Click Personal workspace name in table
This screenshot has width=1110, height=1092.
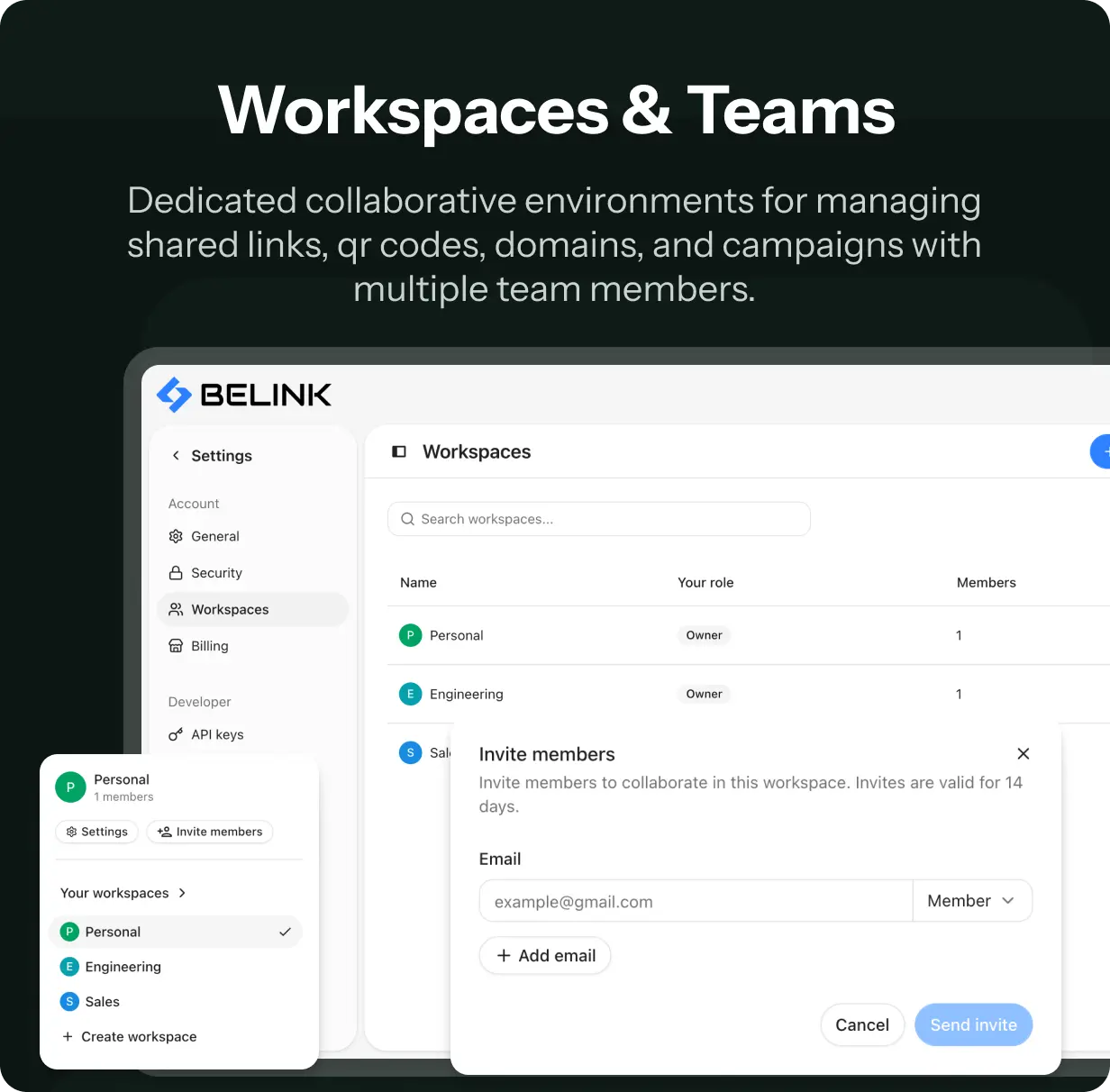pos(457,635)
